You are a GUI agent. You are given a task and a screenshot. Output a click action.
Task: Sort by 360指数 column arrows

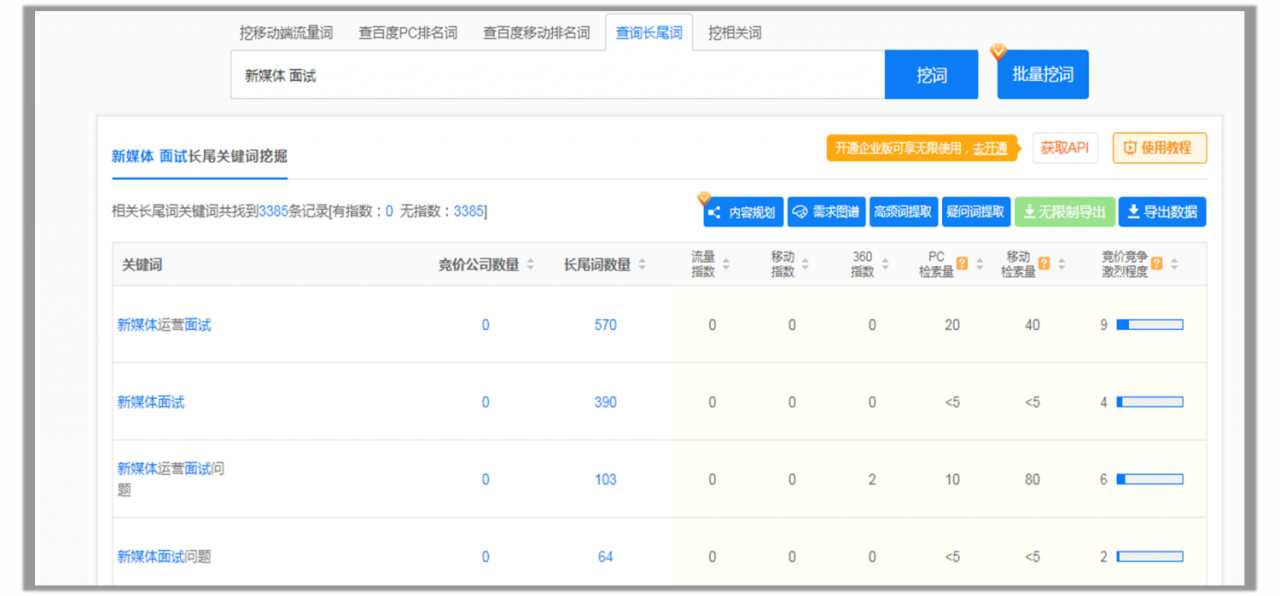click(x=885, y=265)
